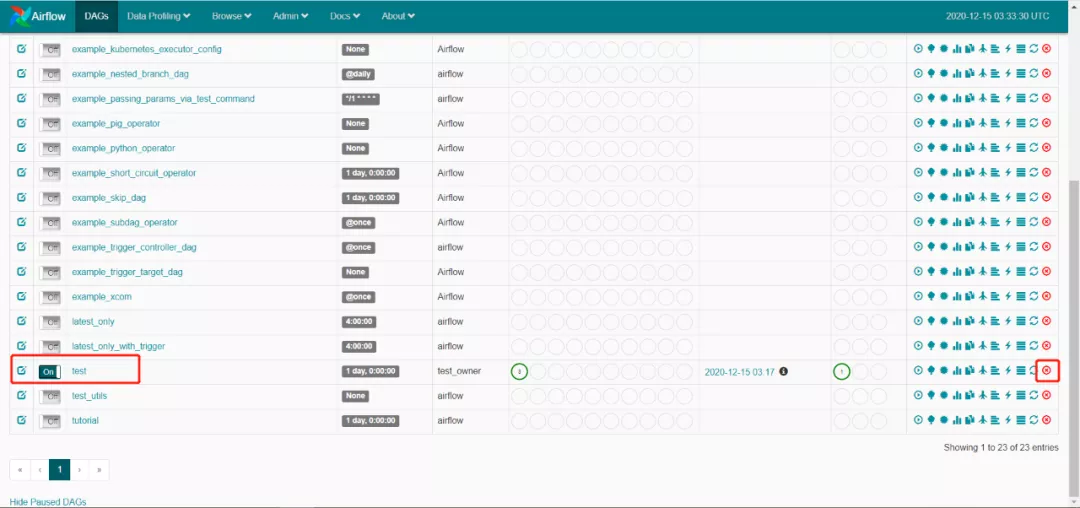The image size is (1080, 508).
Task: Expand the Admin dropdown menu
Action: [x=290, y=16]
